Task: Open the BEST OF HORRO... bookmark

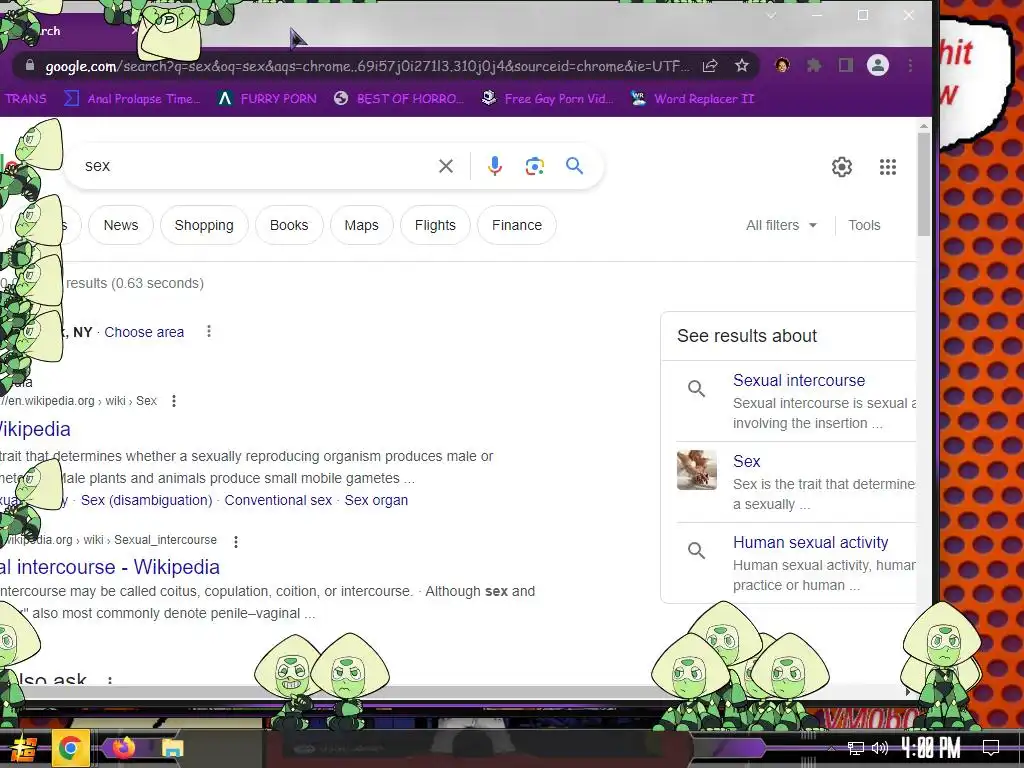Action: [398, 99]
